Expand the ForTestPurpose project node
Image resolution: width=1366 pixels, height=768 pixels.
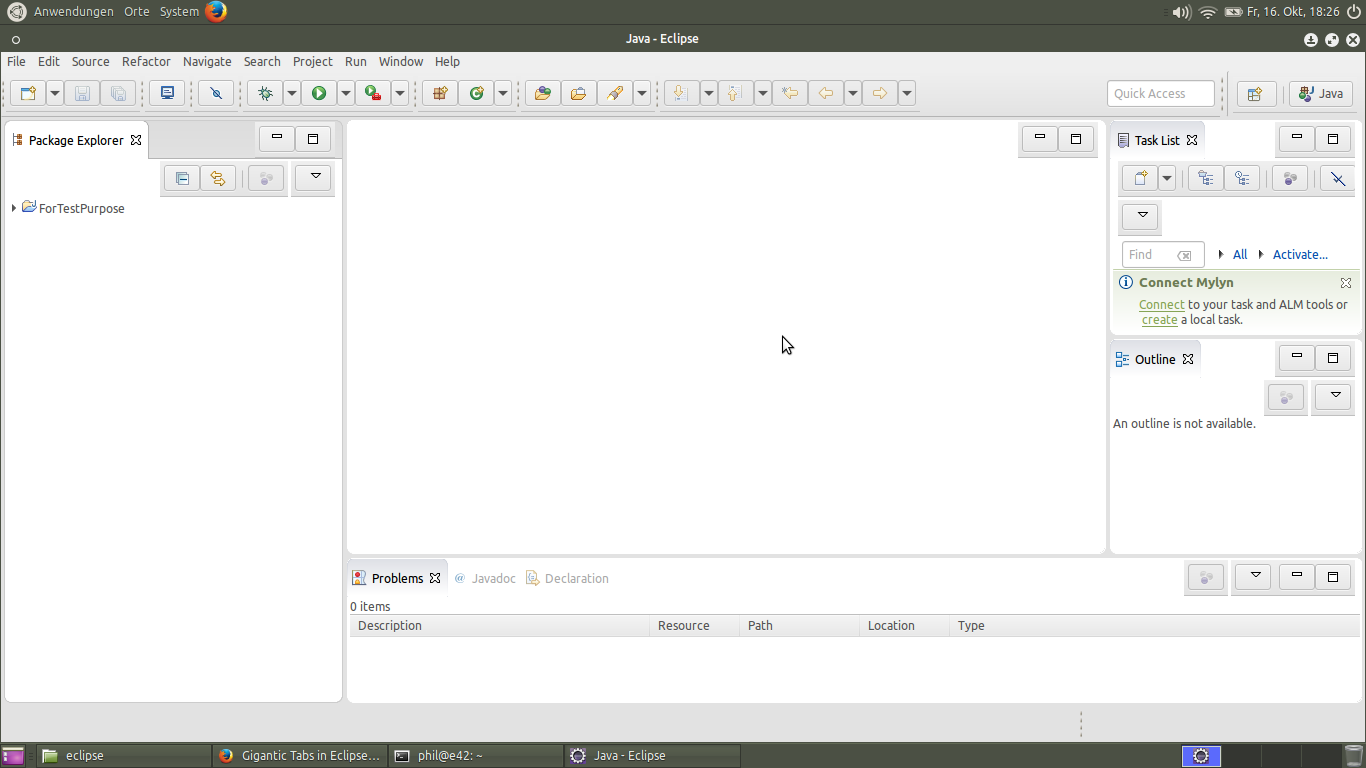[14, 208]
